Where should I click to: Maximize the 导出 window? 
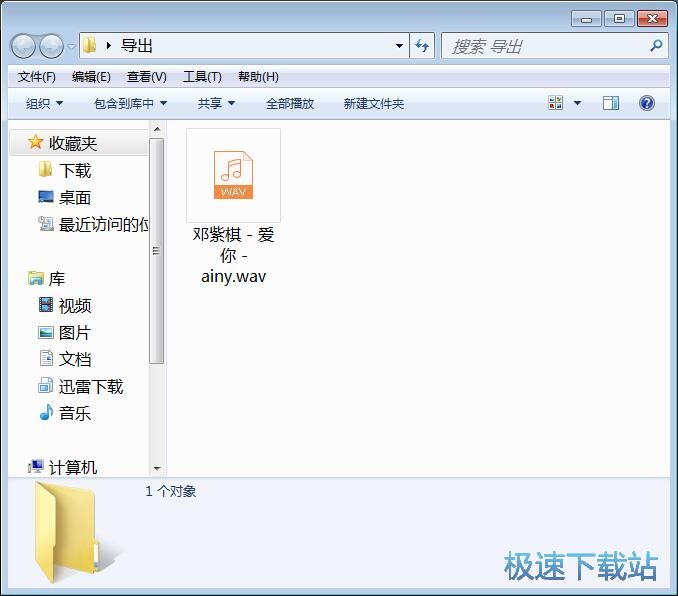point(619,19)
